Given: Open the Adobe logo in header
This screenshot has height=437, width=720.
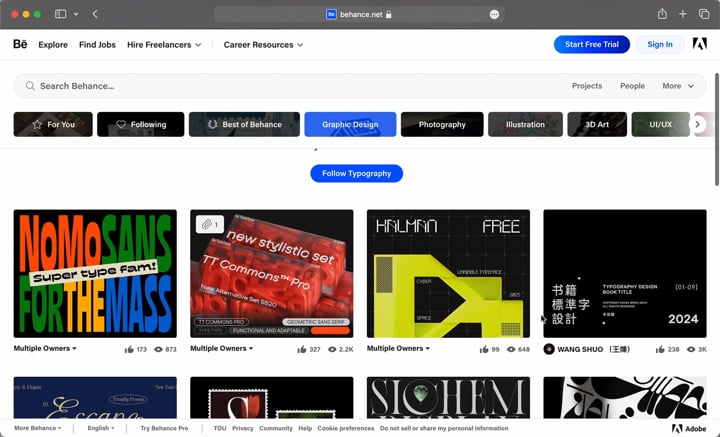Looking at the screenshot, I should click(x=699, y=44).
